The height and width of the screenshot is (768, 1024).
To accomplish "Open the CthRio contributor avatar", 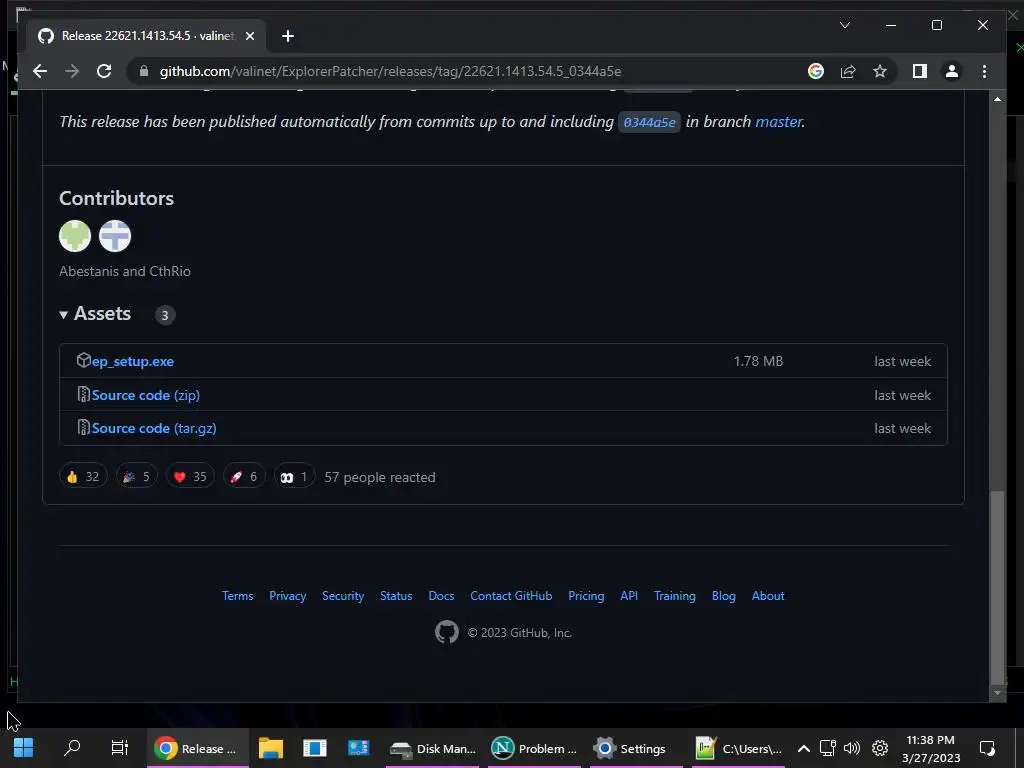I will pos(115,236).
